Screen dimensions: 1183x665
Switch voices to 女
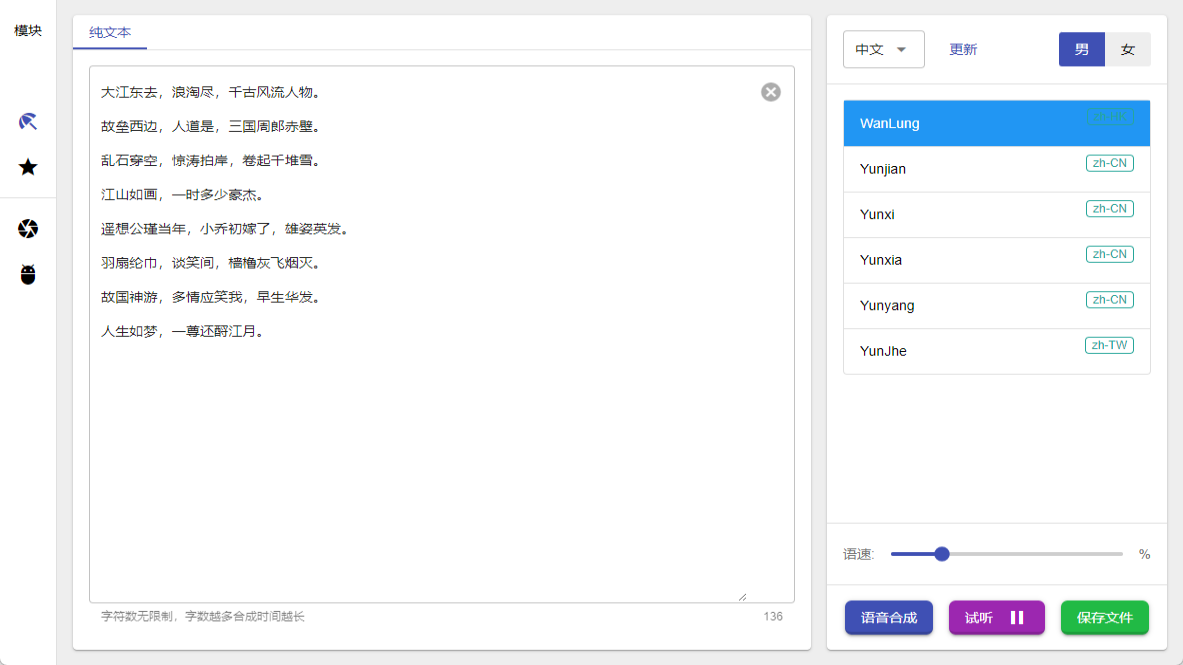coord(1128,48)
